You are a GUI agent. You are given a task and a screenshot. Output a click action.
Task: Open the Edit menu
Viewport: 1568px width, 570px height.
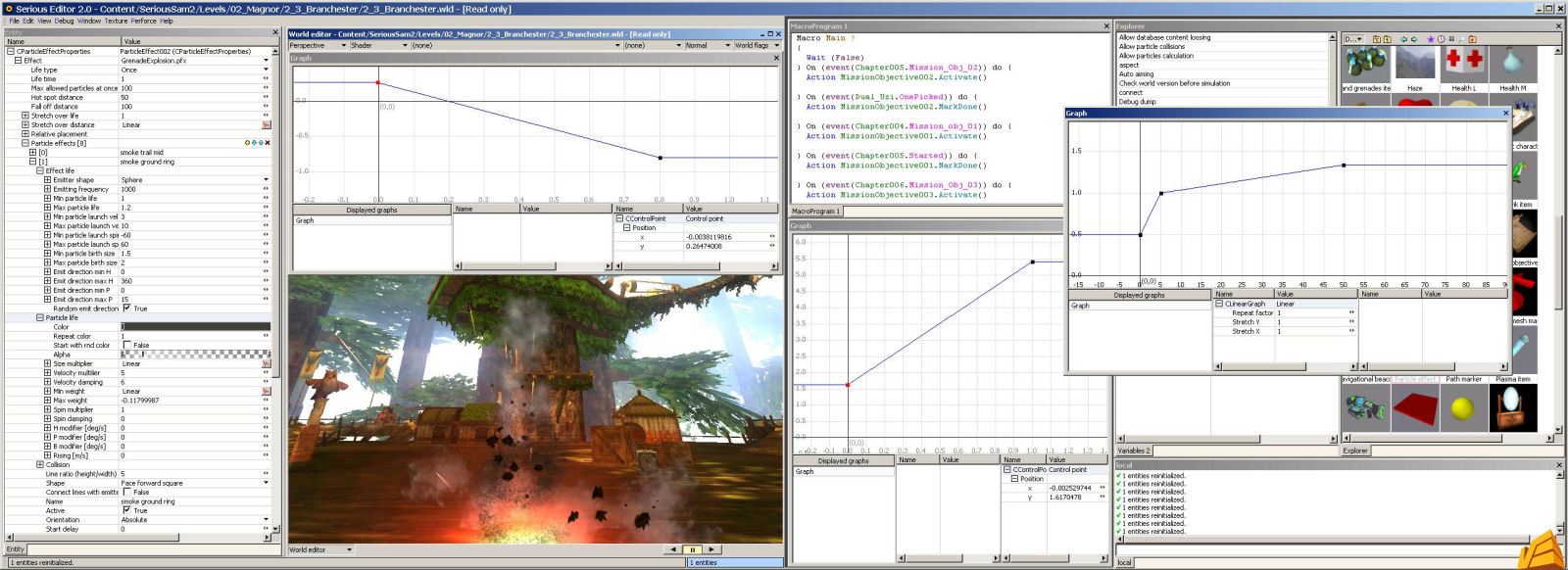click(x=28, y=21)
